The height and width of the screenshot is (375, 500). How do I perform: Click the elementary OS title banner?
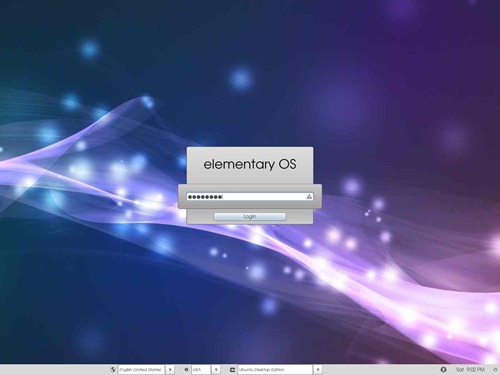click(x=250, y=164)
